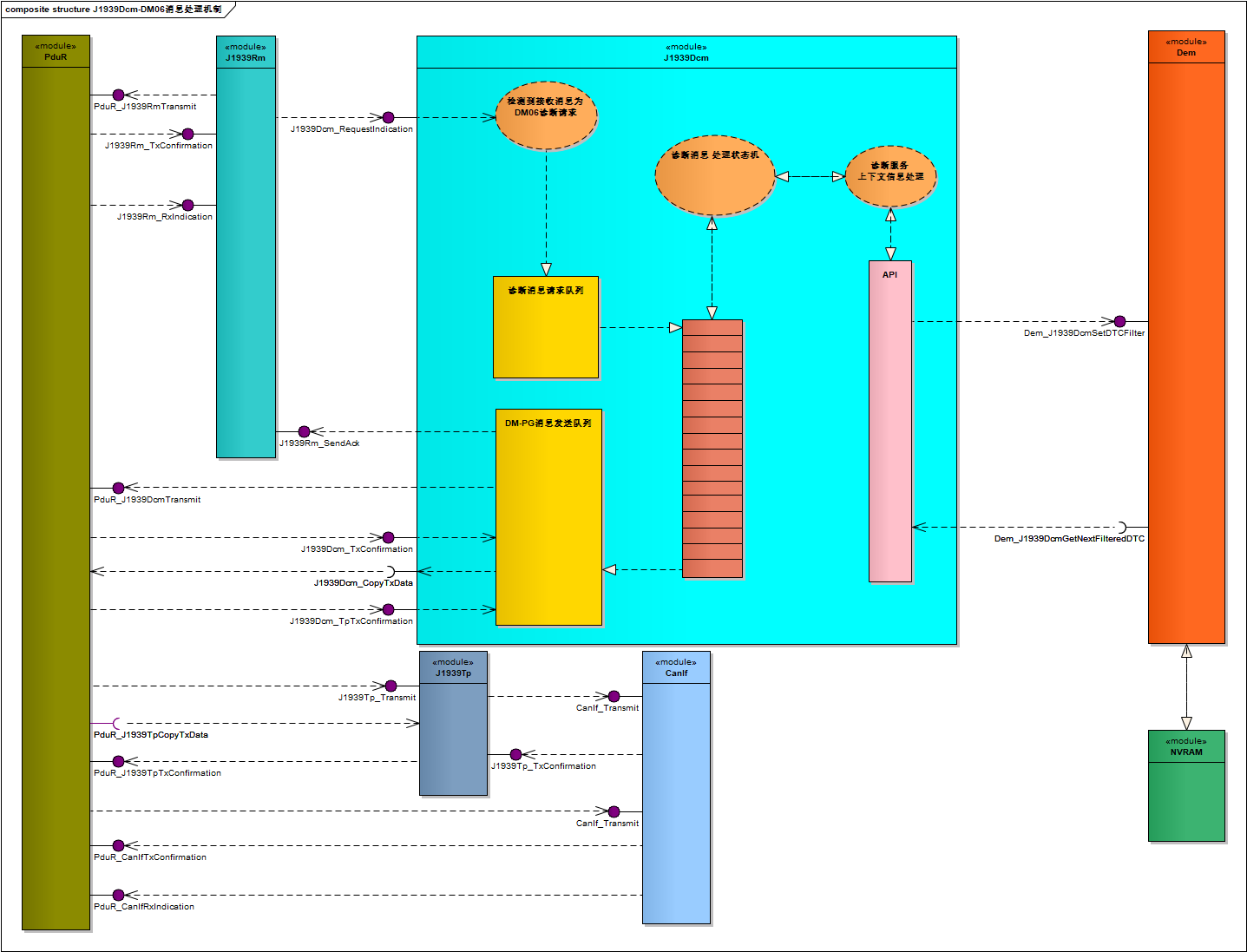
Task: Click the PduR_CanIfTxConfirmation interface ball
Action: pyautogui.click(x=119, y=845)
